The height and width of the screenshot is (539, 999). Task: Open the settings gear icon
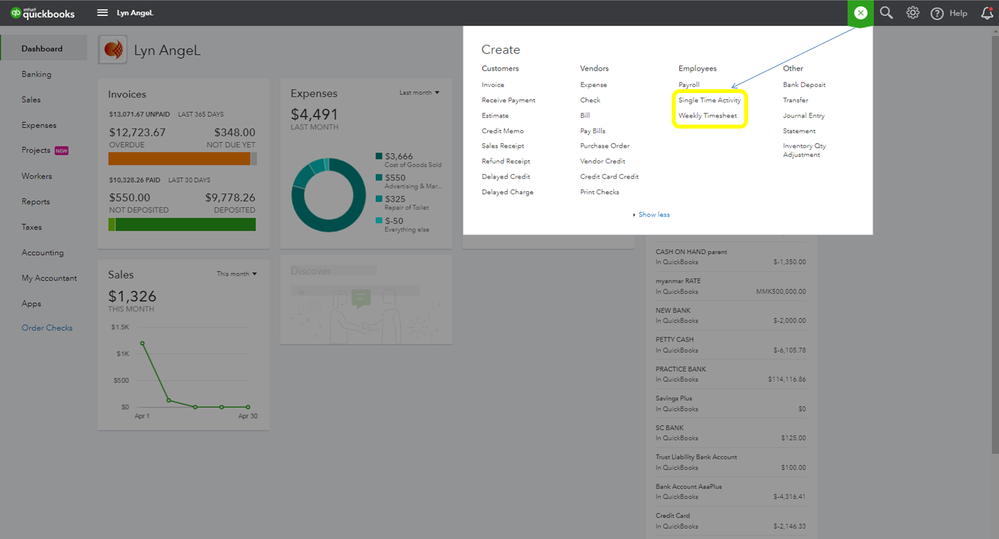(x=912, y=13)
